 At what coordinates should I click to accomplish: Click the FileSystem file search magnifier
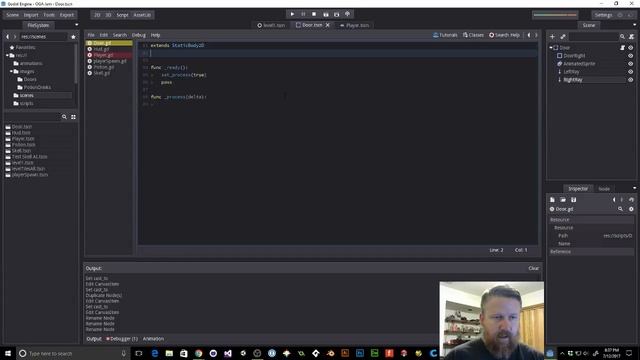(x=64, y=117)
